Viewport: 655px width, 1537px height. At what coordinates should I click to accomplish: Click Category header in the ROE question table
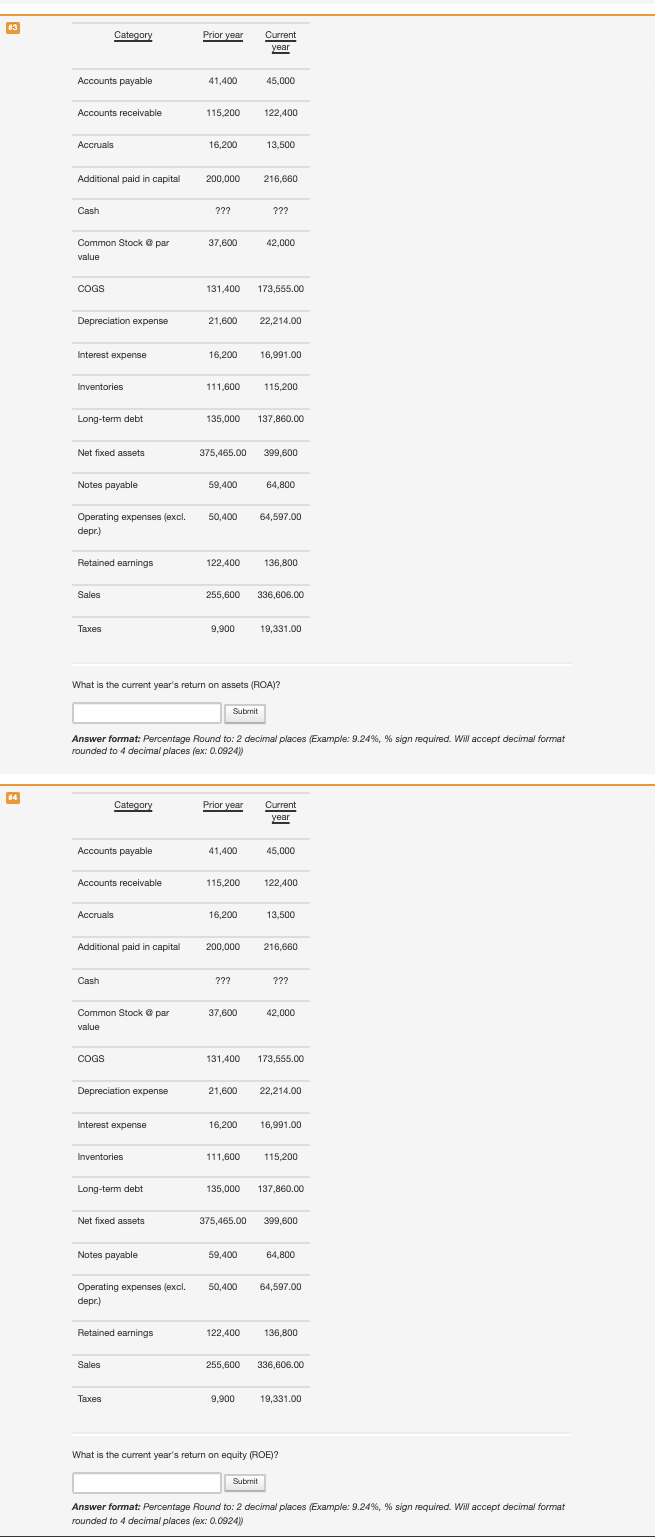tap(133, 807)
